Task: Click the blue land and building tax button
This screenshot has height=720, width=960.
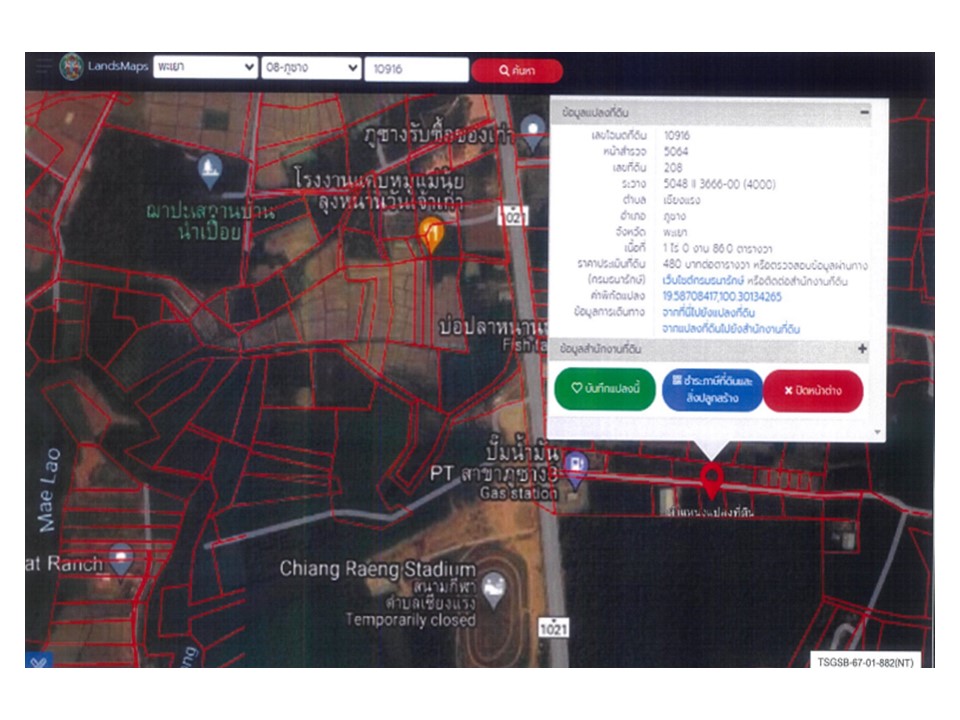Action: click(x=712, y=390)
